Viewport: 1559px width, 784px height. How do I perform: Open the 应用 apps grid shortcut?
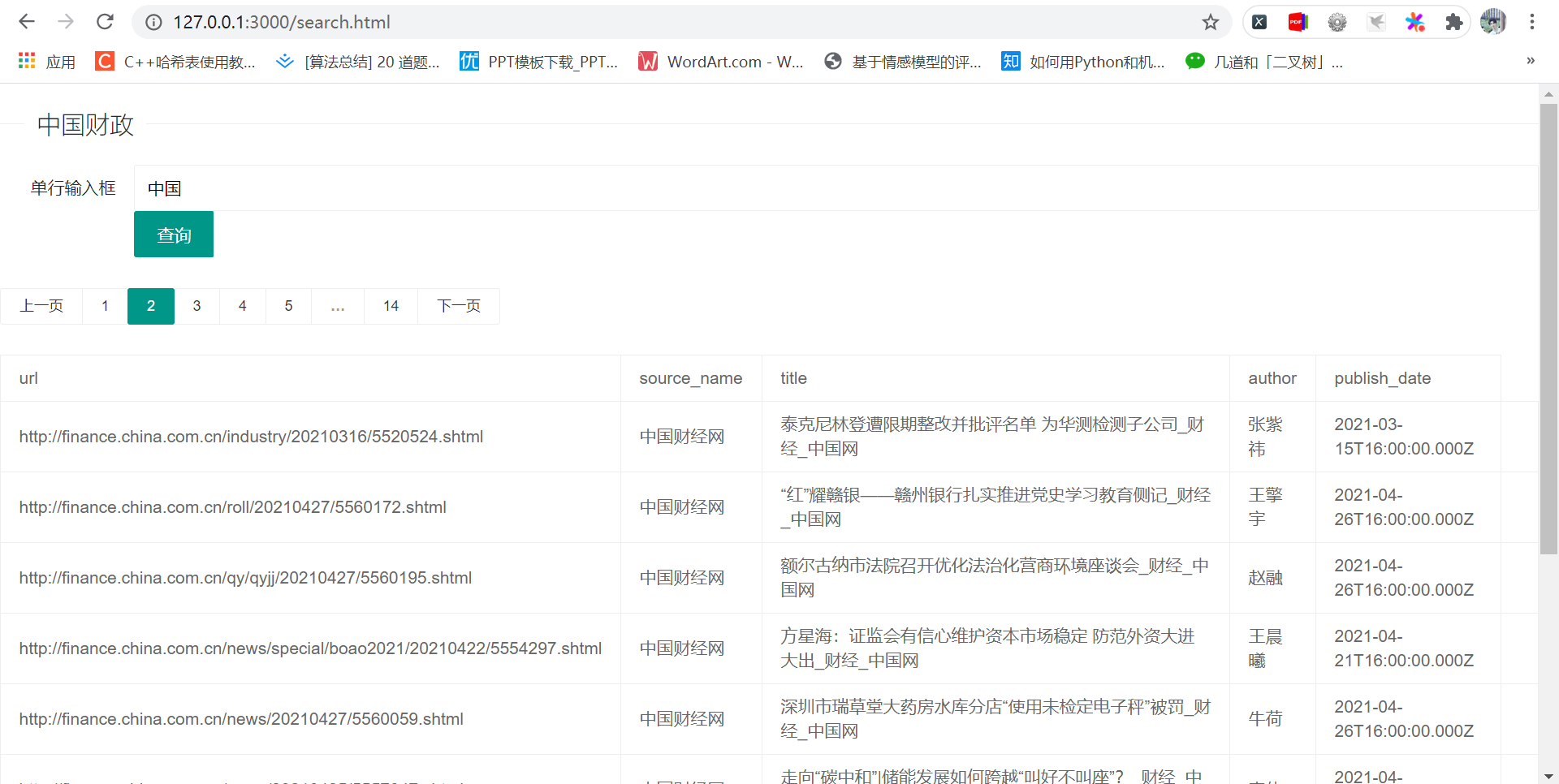(46, 62)
